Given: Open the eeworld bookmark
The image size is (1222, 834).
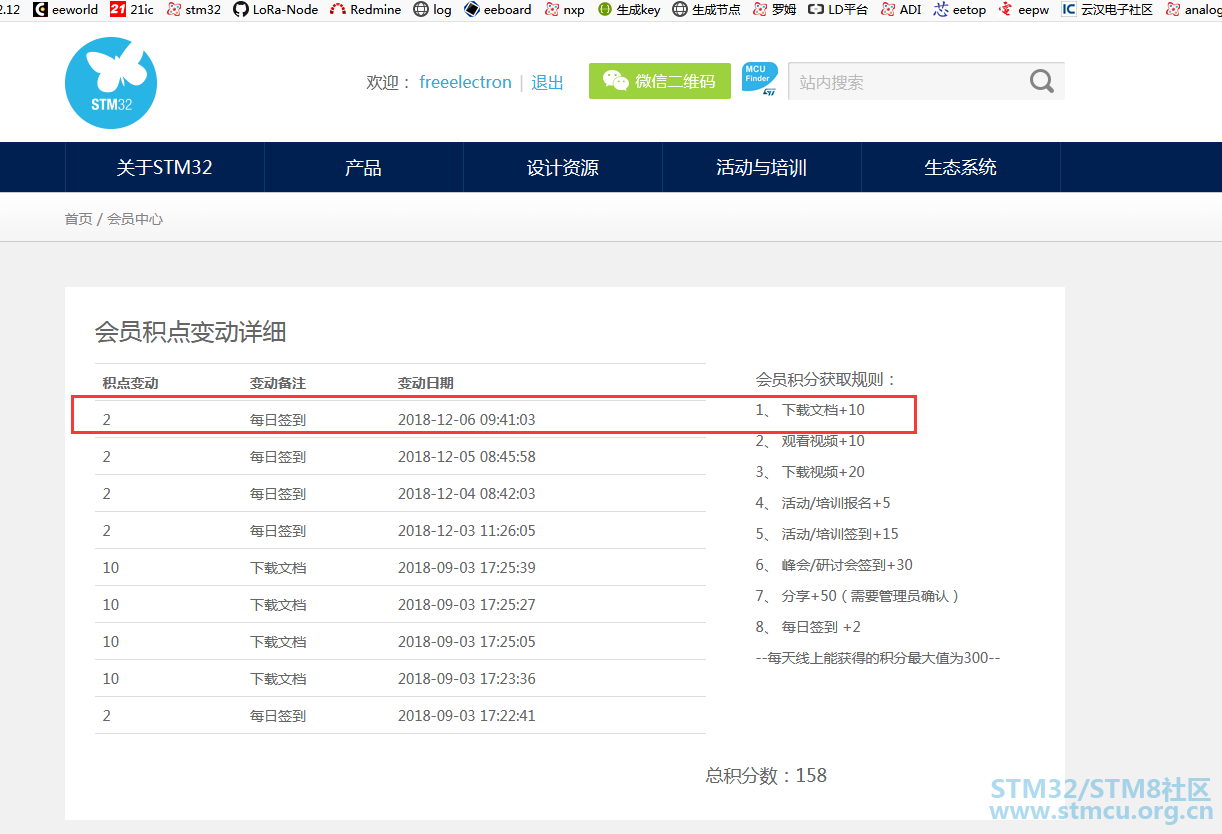Looking at the screenshot, I should click(66, 9).
